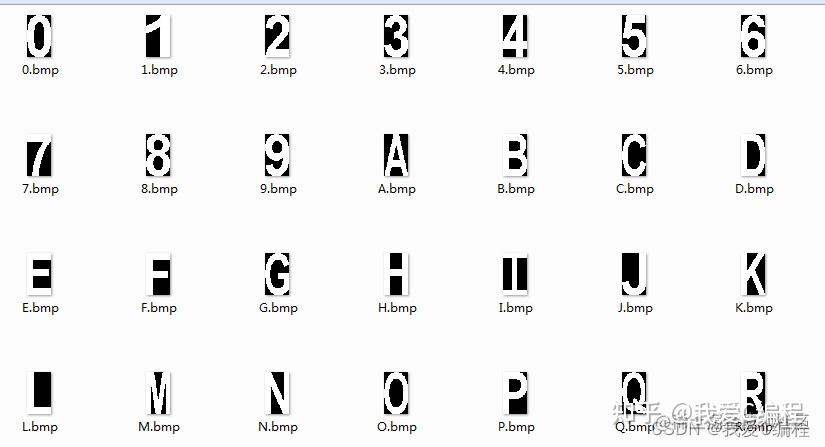Image resolution: width=825 pixels, height=447 pixels.
Task: Click the file name label K.bmp
Action: click(x=754, y=308)
